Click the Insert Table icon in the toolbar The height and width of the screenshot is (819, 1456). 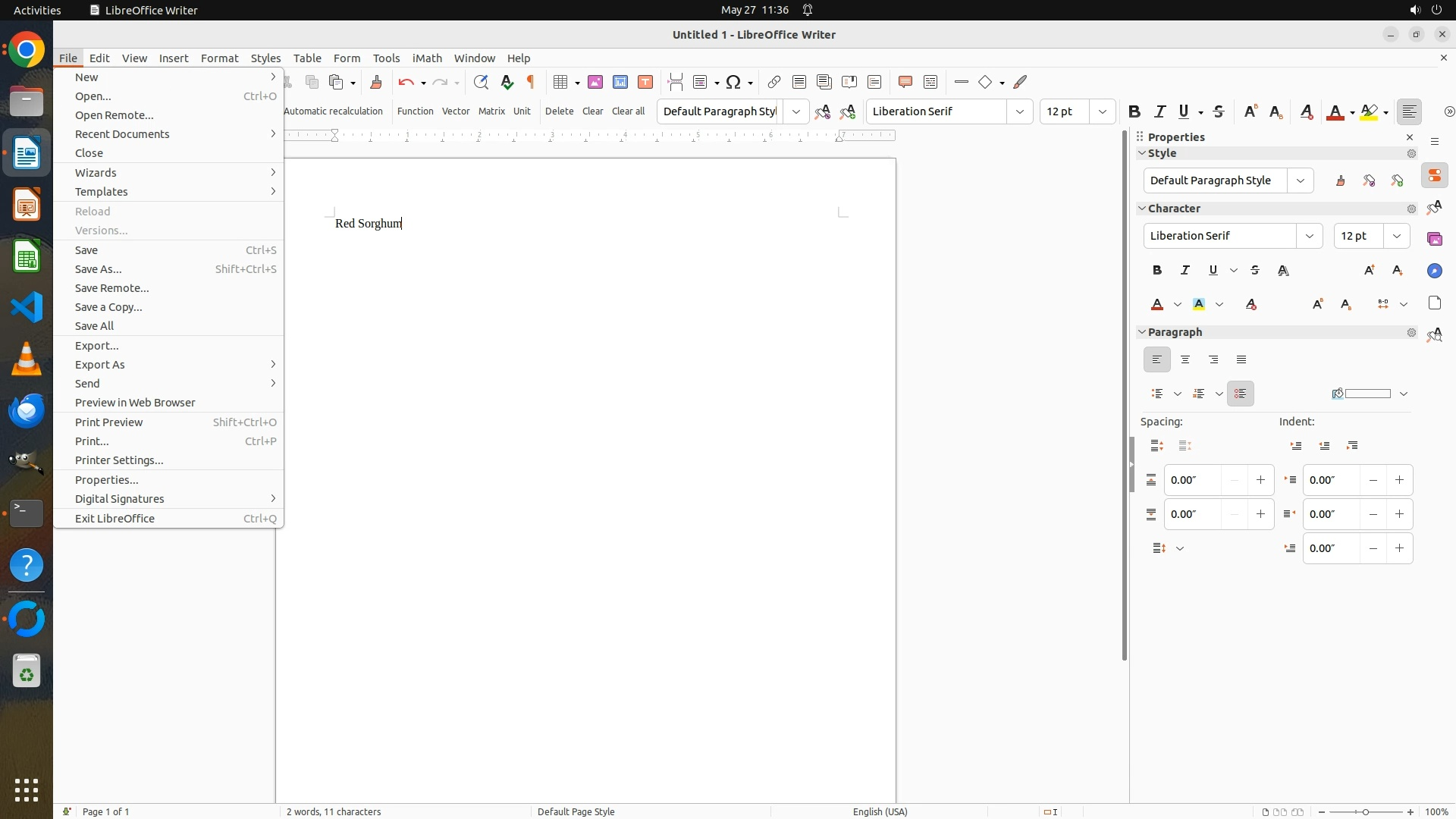coord(560,82)
